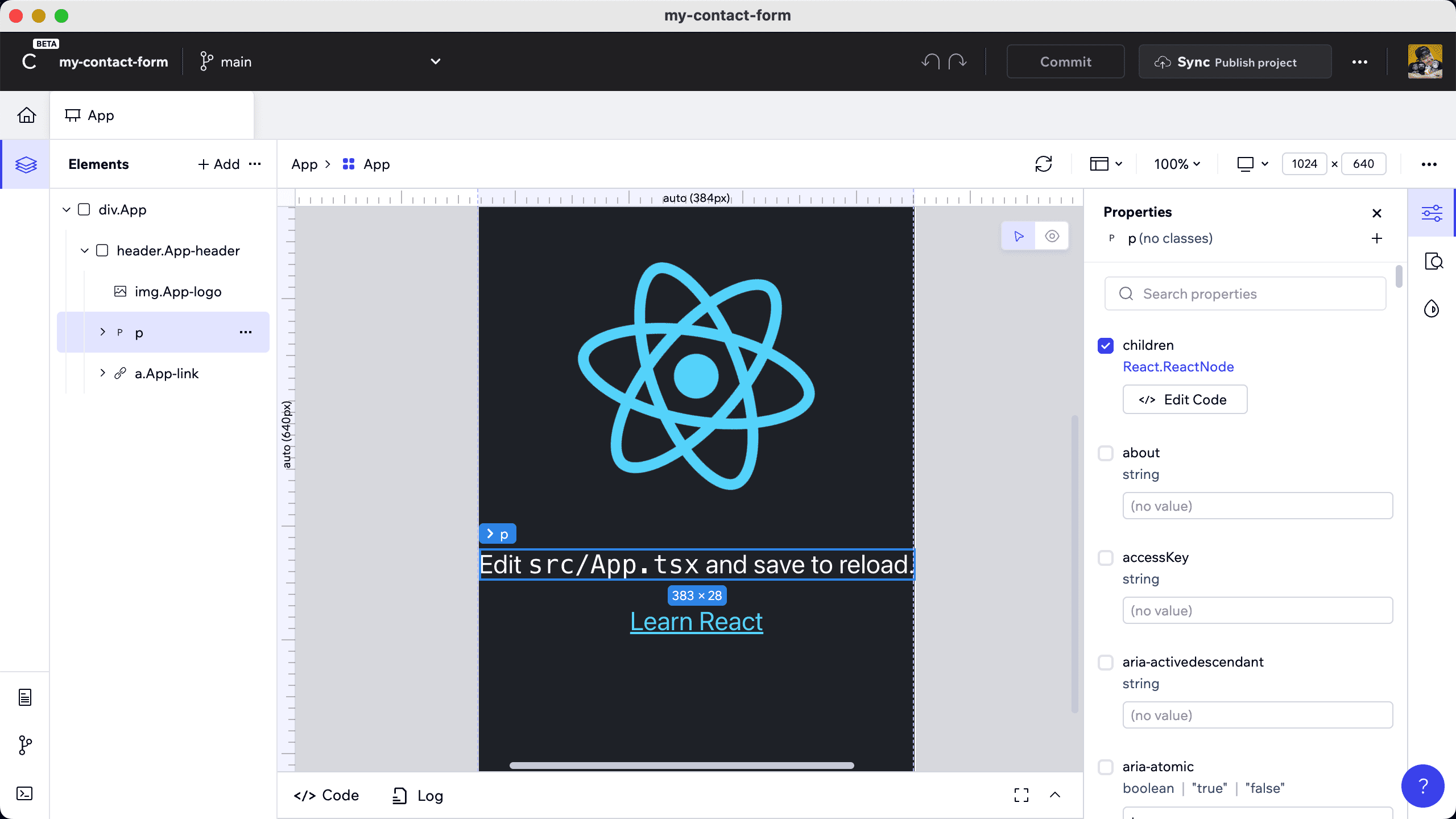Add a class with the plus icon
1456x819 pixels.
click(x=1377, y=238)
